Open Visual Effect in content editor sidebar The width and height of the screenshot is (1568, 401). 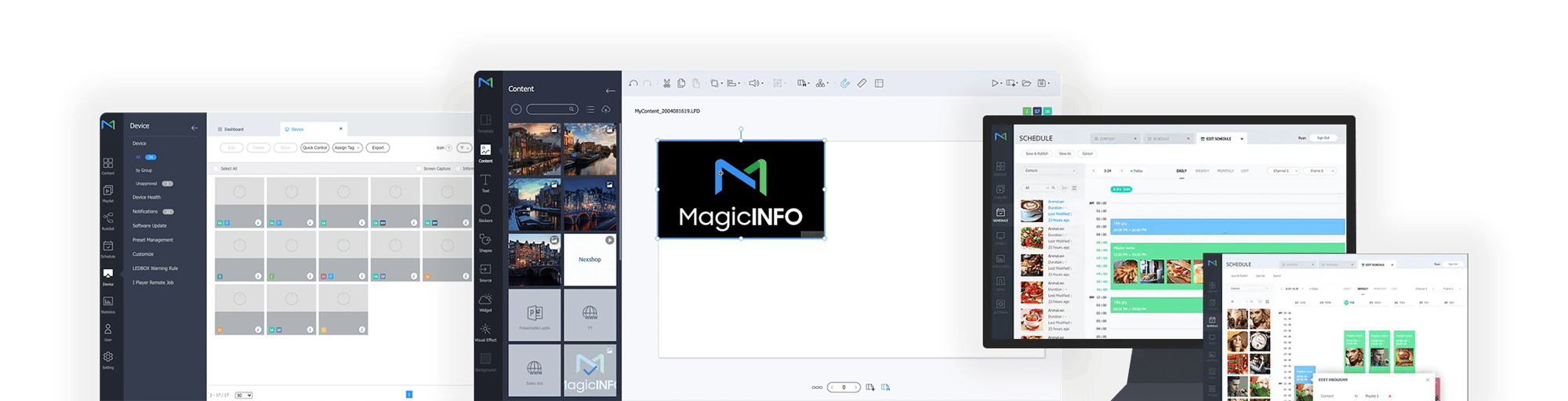click(x=485, y=333)
